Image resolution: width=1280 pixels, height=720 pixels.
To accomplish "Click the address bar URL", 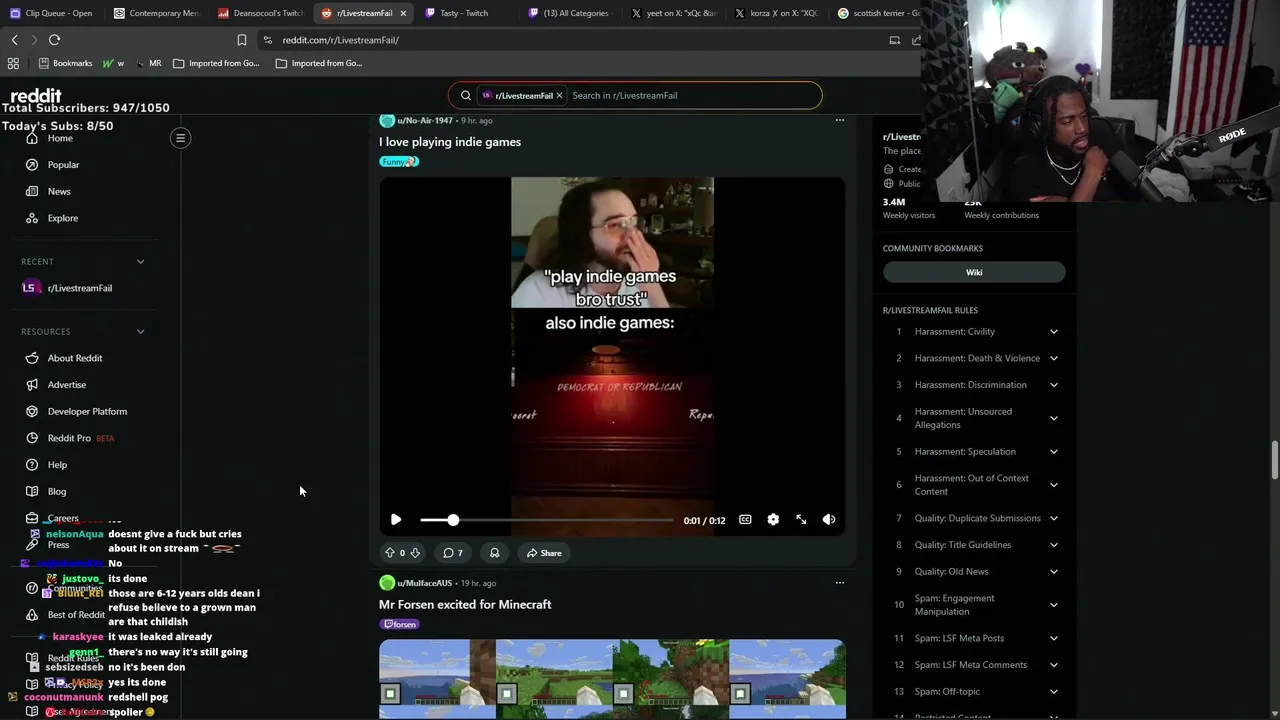I will [340, 40].
